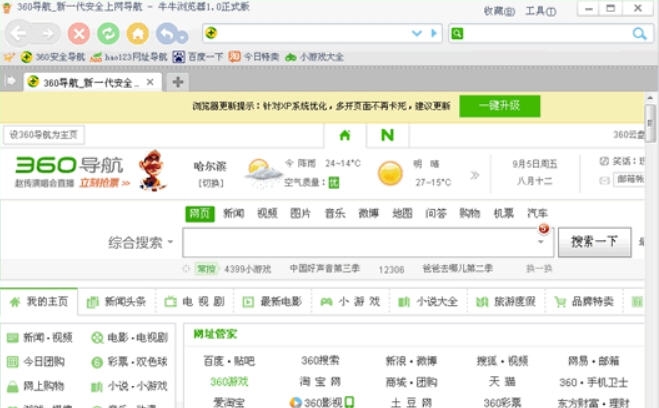Select the 我的主页 navigation tab
The height and width of the screenshot is (408, 659).
39,302
